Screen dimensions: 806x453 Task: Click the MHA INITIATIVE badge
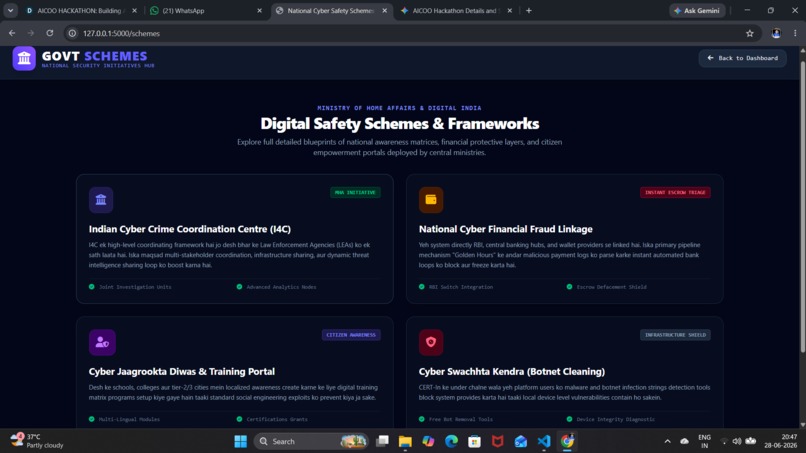click(355, 192)
